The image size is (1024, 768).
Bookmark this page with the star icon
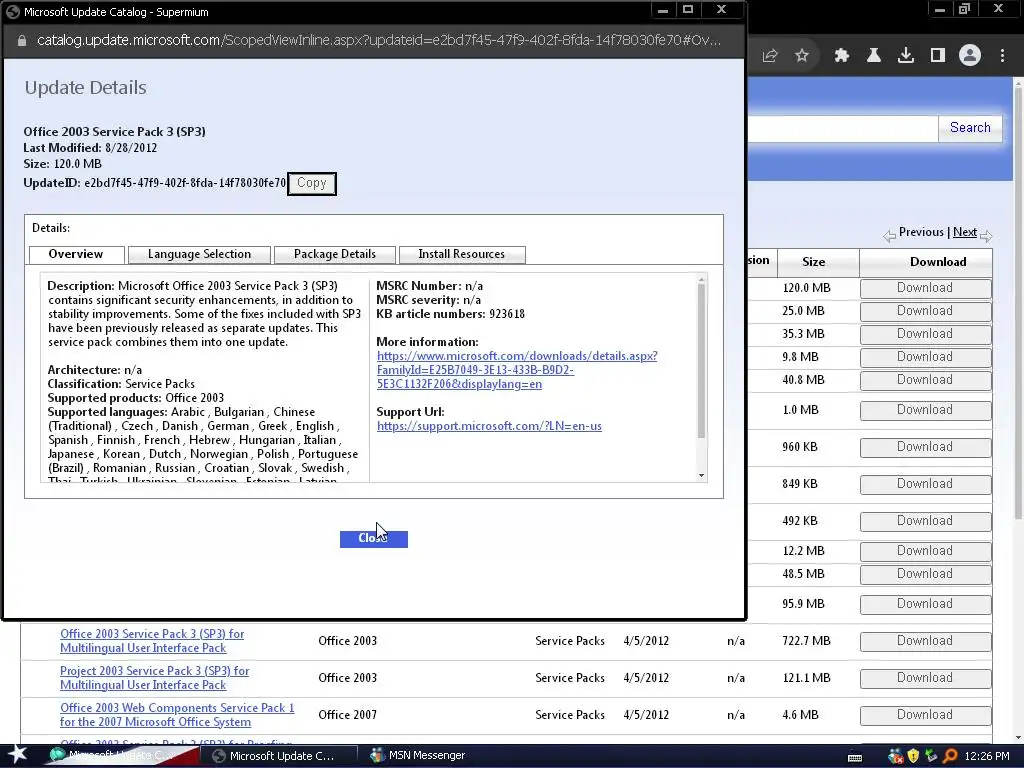[x=802, y=56]
